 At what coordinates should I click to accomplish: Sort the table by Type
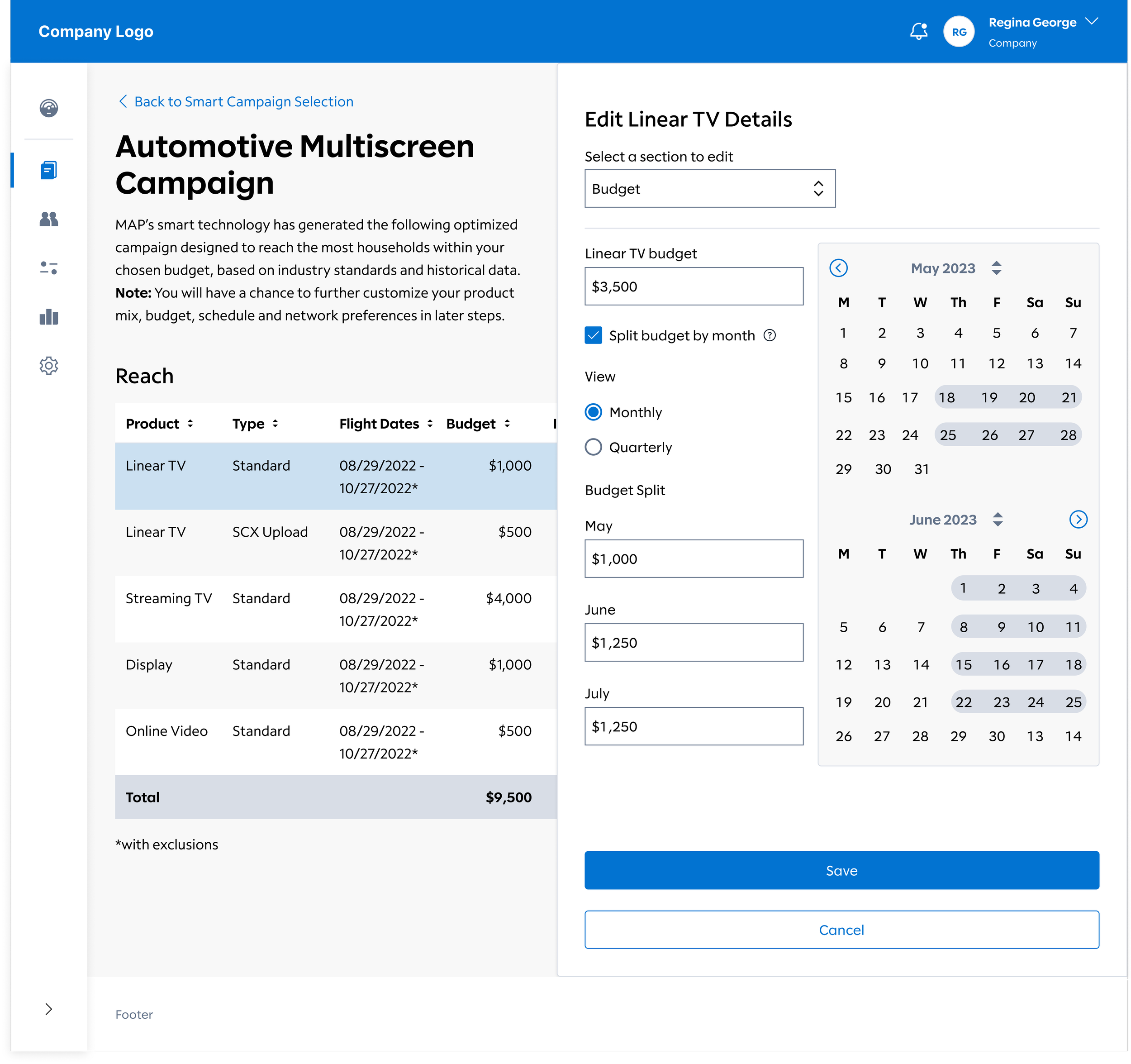(275, 424)
